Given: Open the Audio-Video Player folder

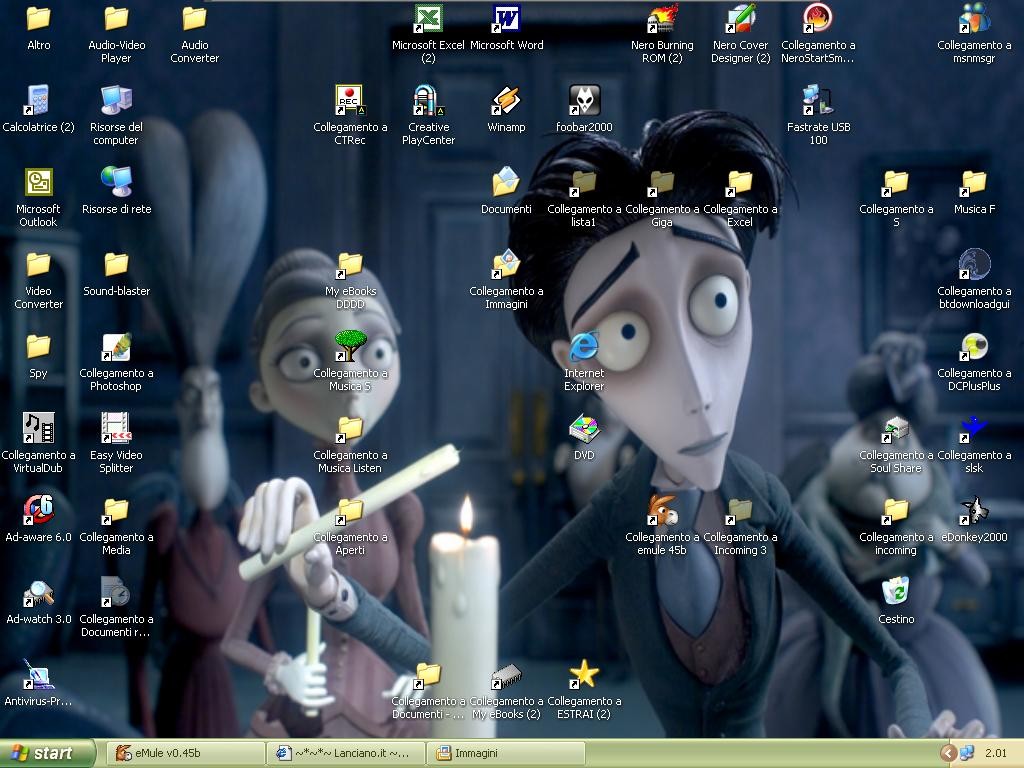Looking at the screenshot, I should coord(116,20).
